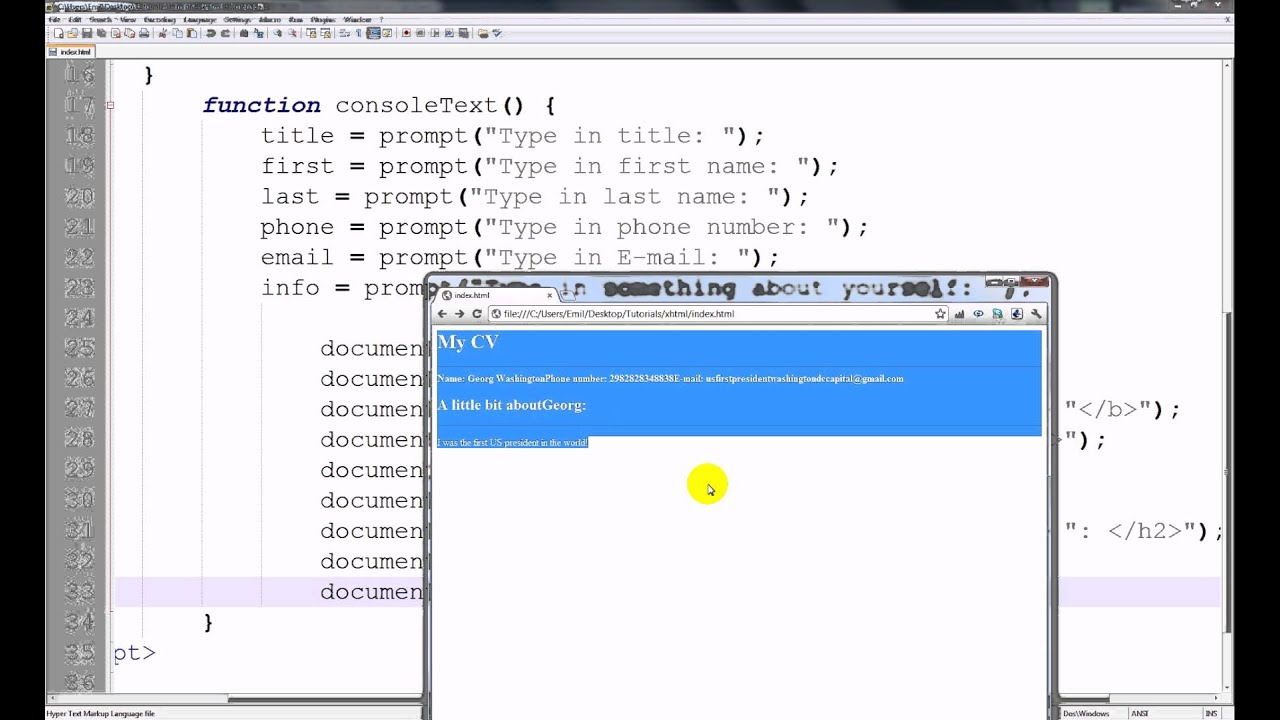The width and height of the screenshot is (1280, 720).
Task: Go back in the Chrome browser
Action: tap(441, 314)
